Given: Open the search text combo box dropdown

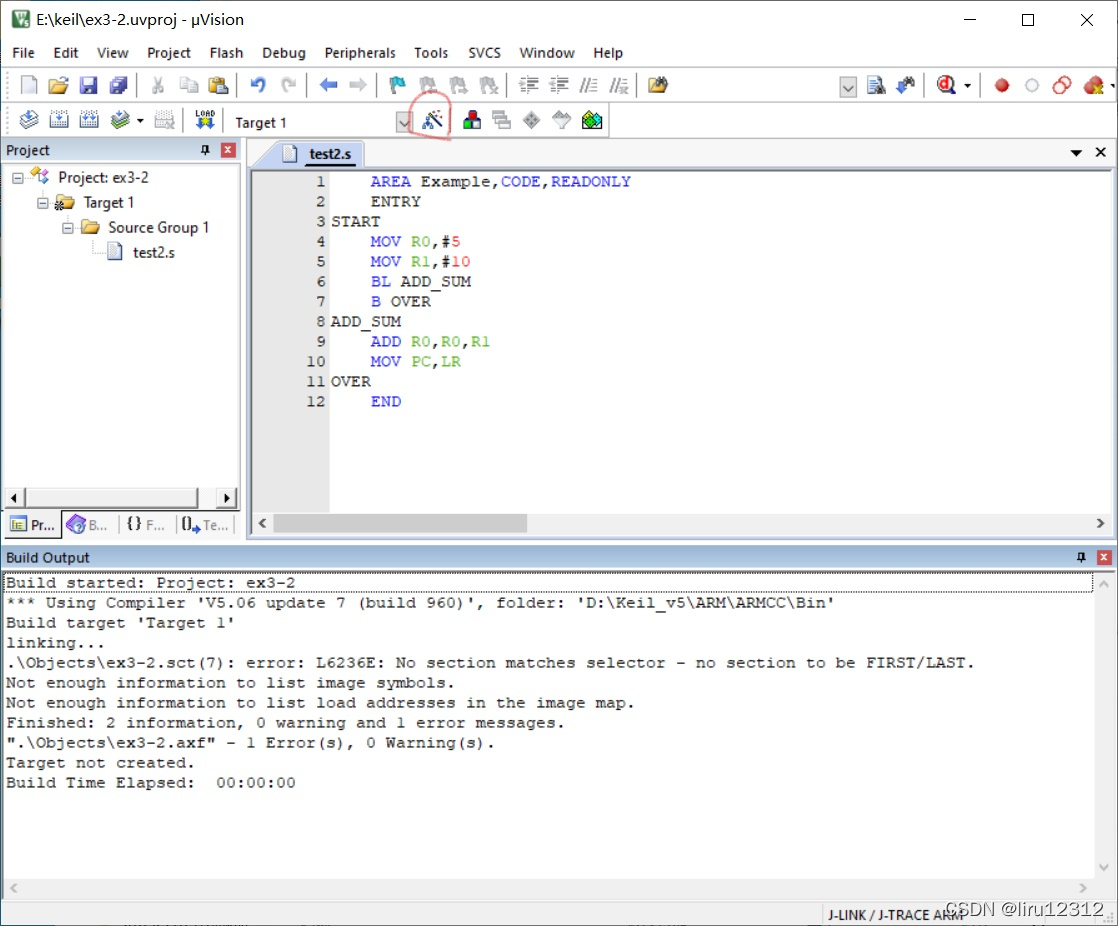Looking at the screenshot, I should [848, 87].
